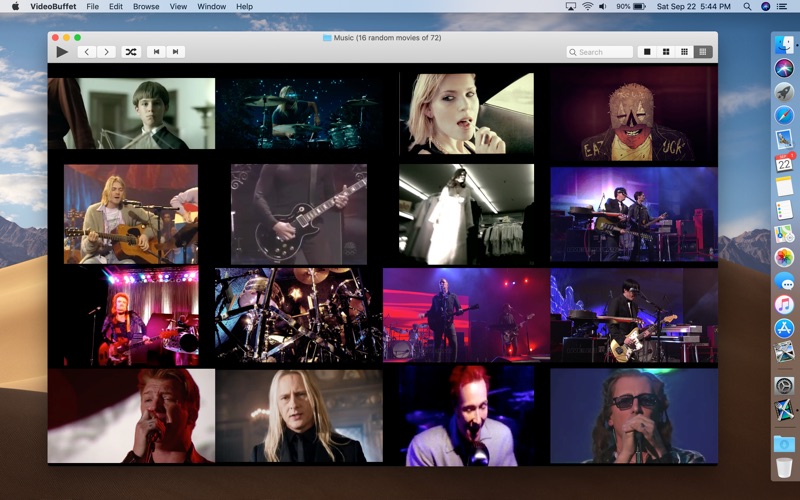Jump to the previous movie set
This screenshot has width=800, height=500.
156,52
